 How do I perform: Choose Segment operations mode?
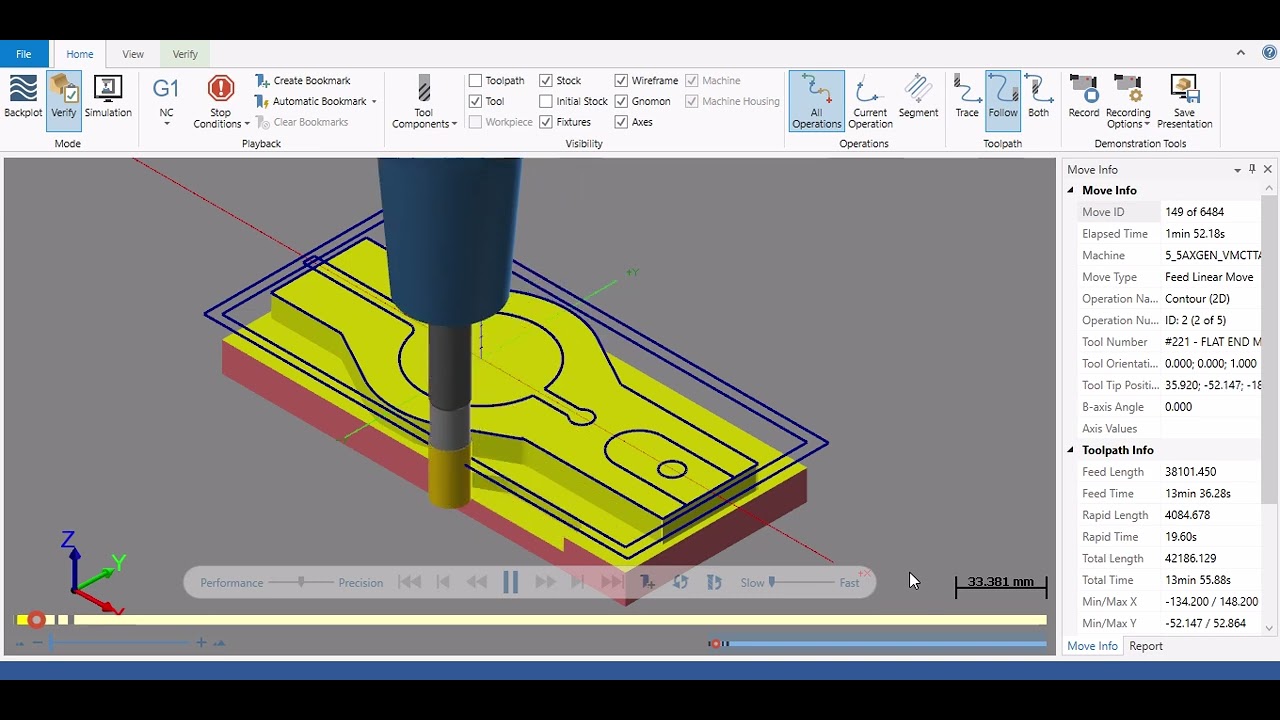click(x=918, y=98)
